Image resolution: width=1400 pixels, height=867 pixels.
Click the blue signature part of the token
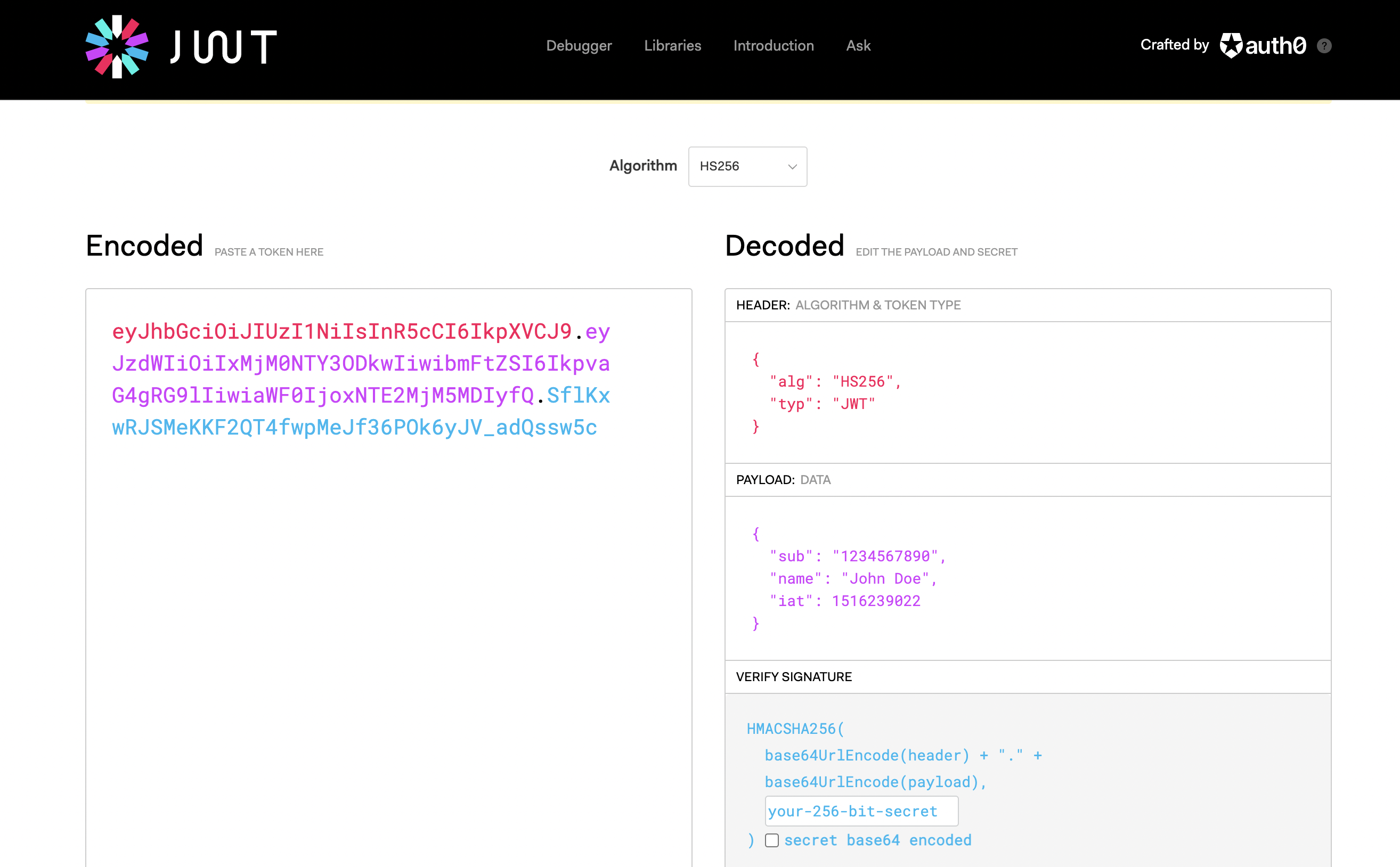click(x=354, y=428)
